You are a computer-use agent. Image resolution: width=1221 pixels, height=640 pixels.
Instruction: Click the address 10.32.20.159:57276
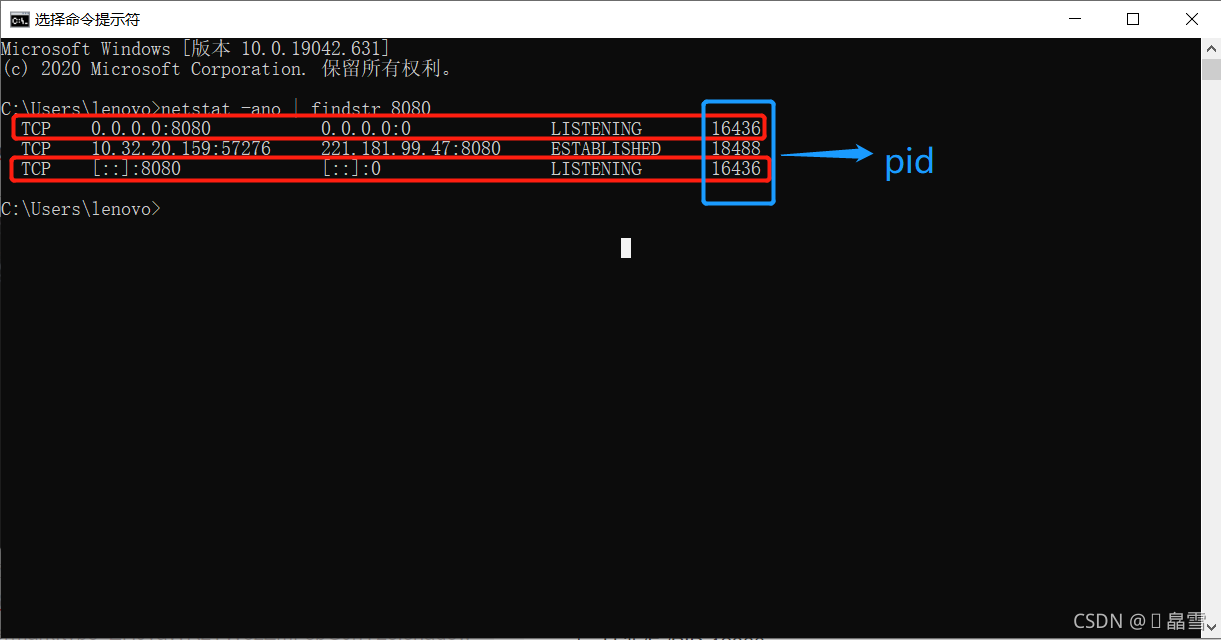coord(181,149)
